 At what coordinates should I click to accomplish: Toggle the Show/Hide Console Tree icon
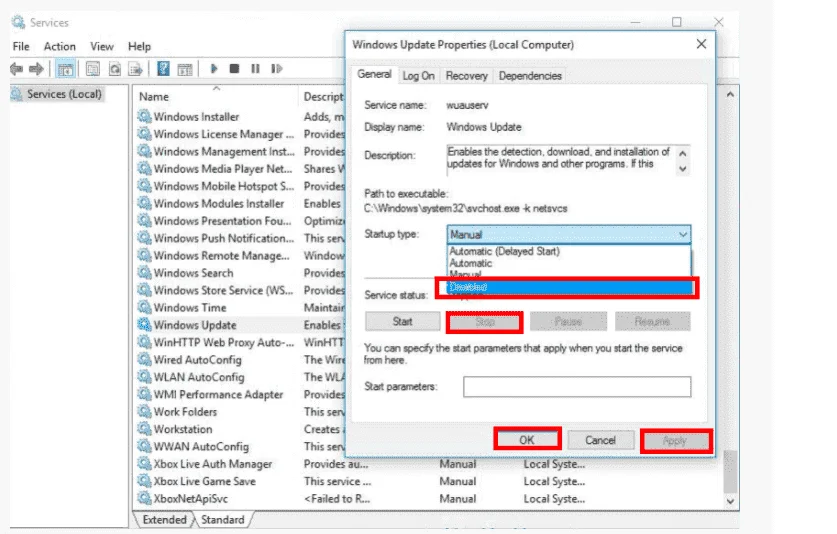click(x=65, y=69)
